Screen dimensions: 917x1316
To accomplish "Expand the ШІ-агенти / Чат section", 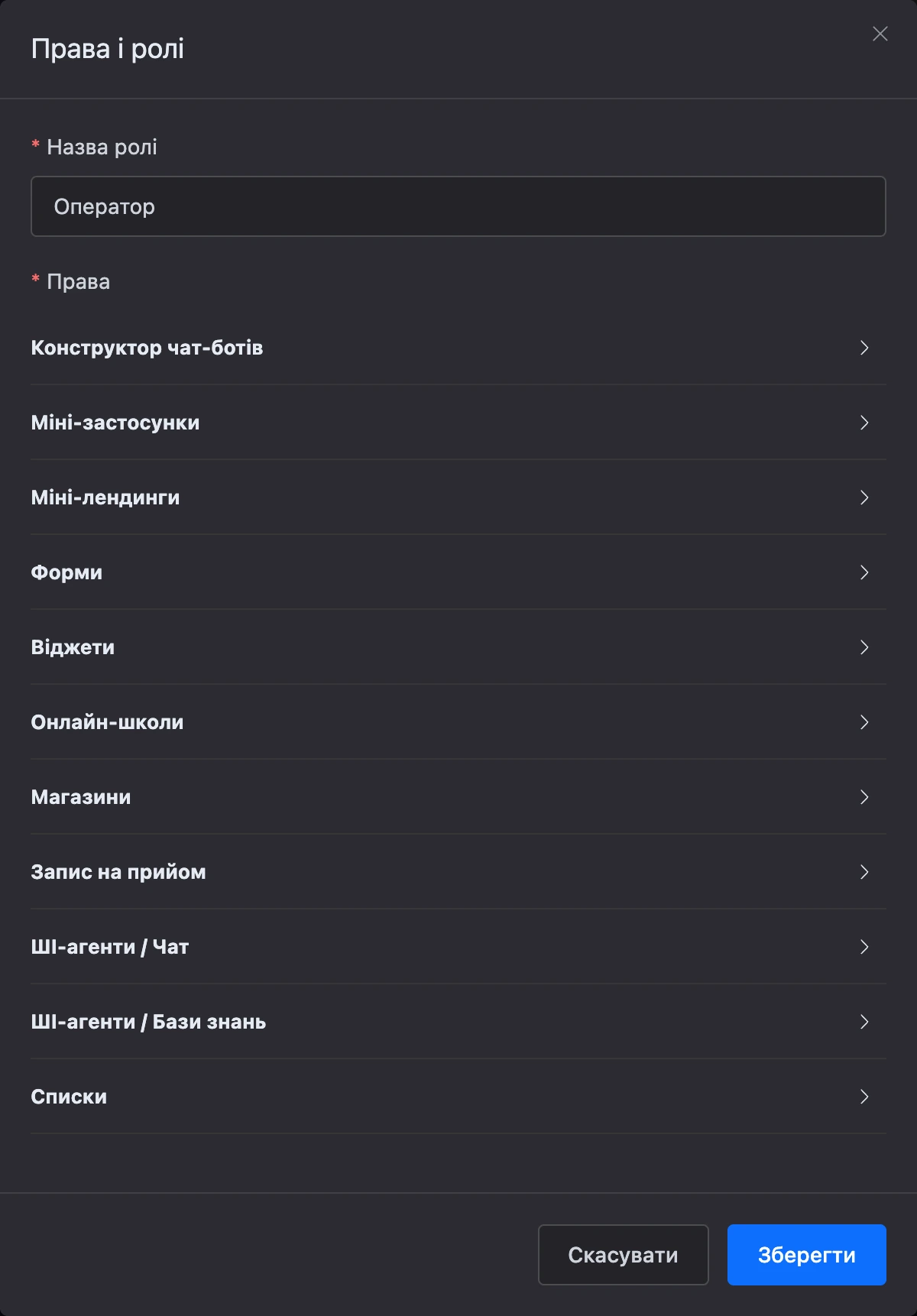I will click(458, 947).
